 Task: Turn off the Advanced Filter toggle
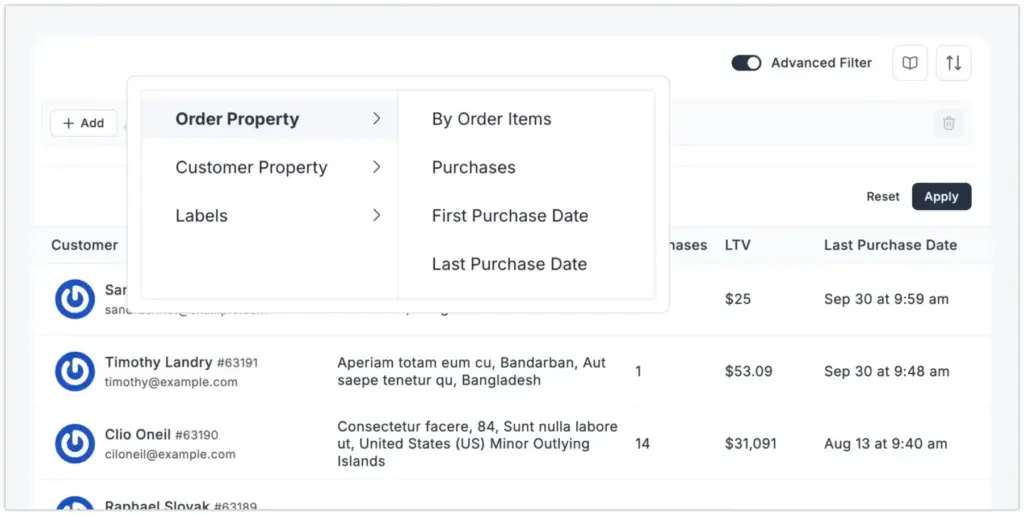(746, 63)
